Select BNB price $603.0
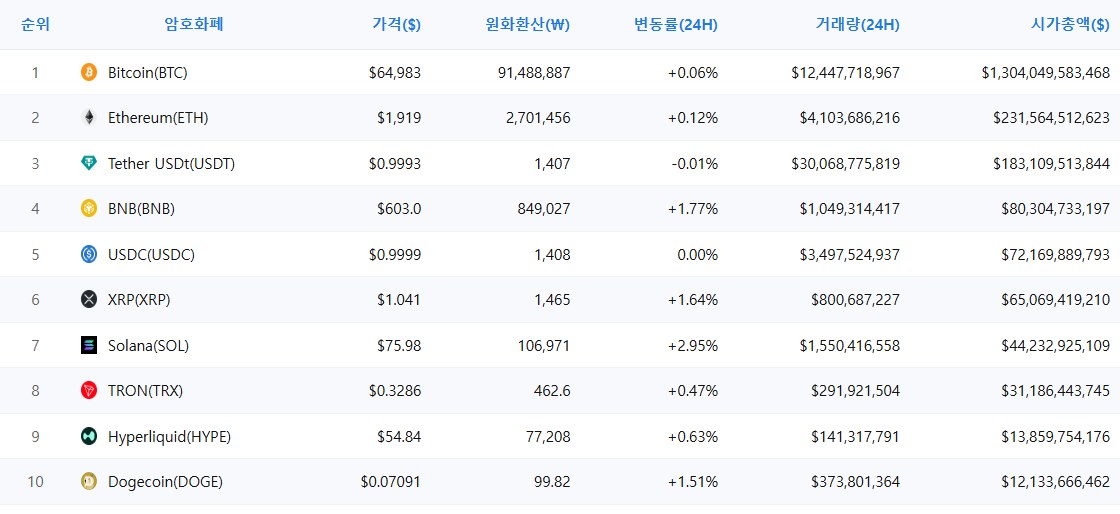Screen dimensions: 1120x514 pyautogui.click(x=399, y=209)
